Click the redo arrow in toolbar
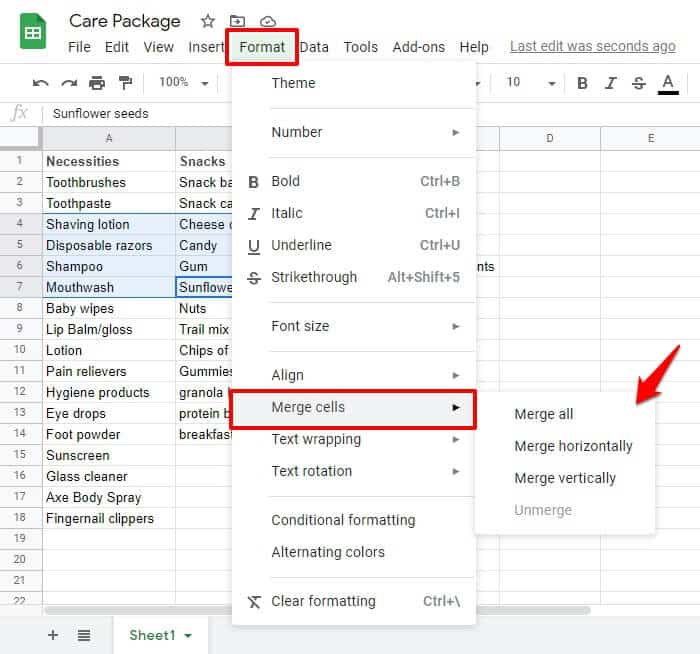The image size is (700, 654). [69, 83]
